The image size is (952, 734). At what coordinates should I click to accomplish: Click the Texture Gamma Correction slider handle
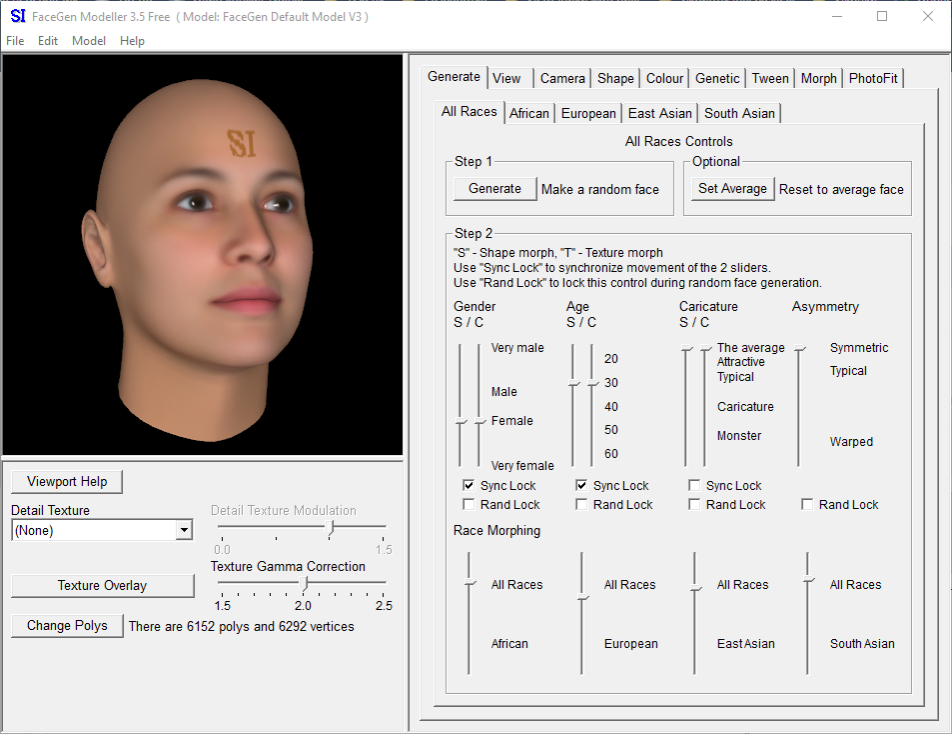(x=304, y=582)
